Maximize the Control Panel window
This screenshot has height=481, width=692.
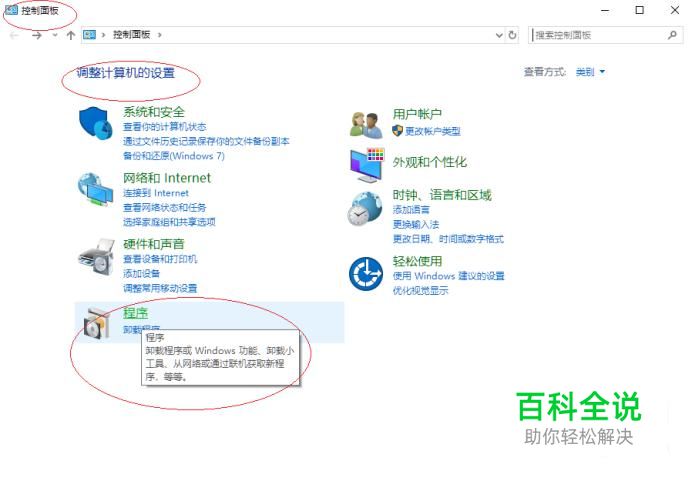point(639,10)
